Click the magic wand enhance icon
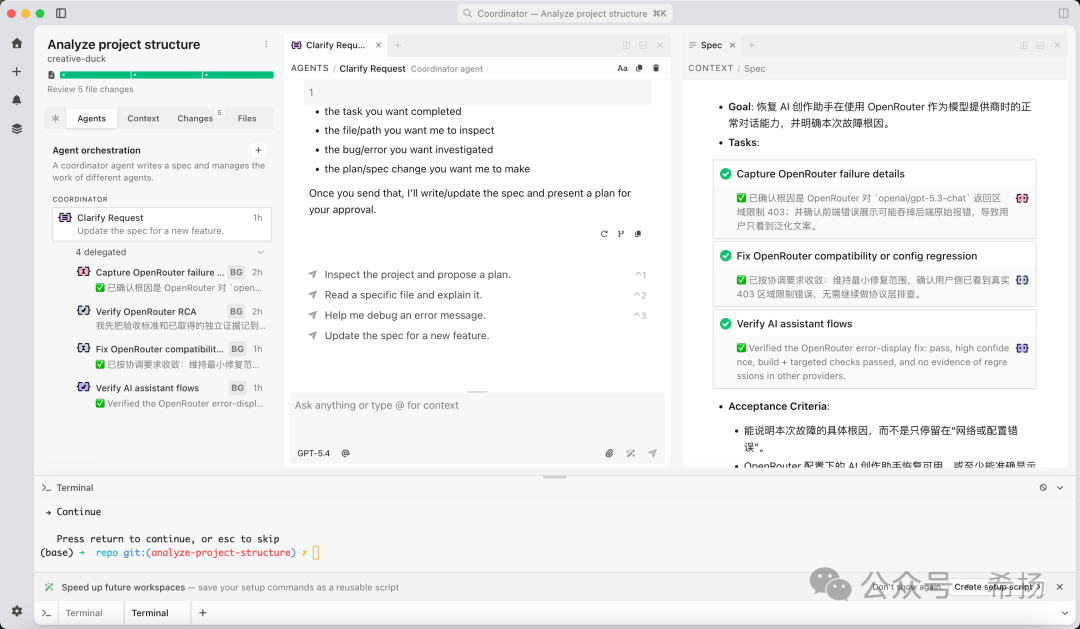 (630, 453)
